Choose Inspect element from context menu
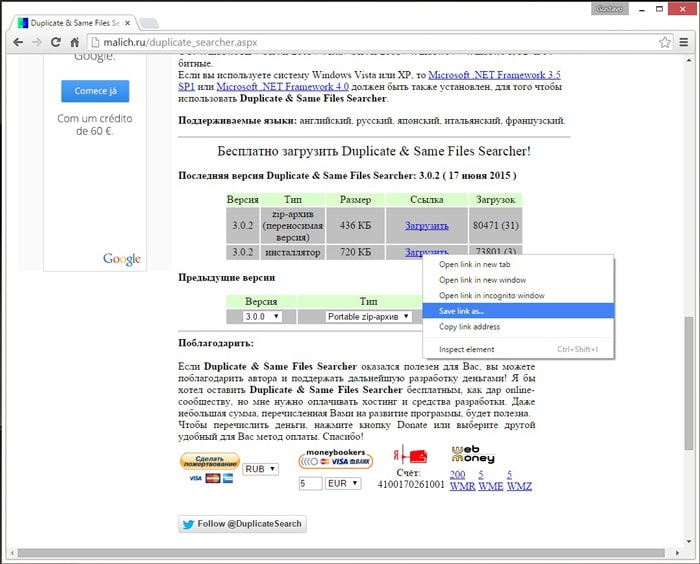Image resolution: width=700 pixels, height=564 pixels. coord(518,349)
